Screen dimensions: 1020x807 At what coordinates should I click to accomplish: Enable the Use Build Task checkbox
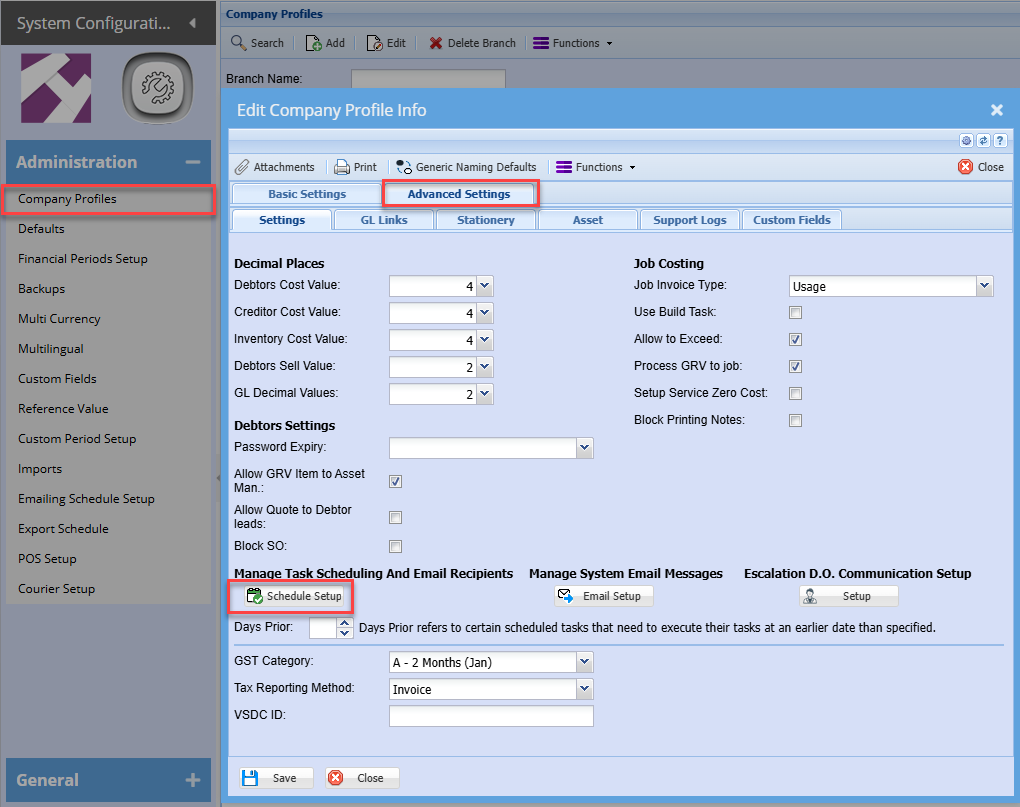point(795,313)
